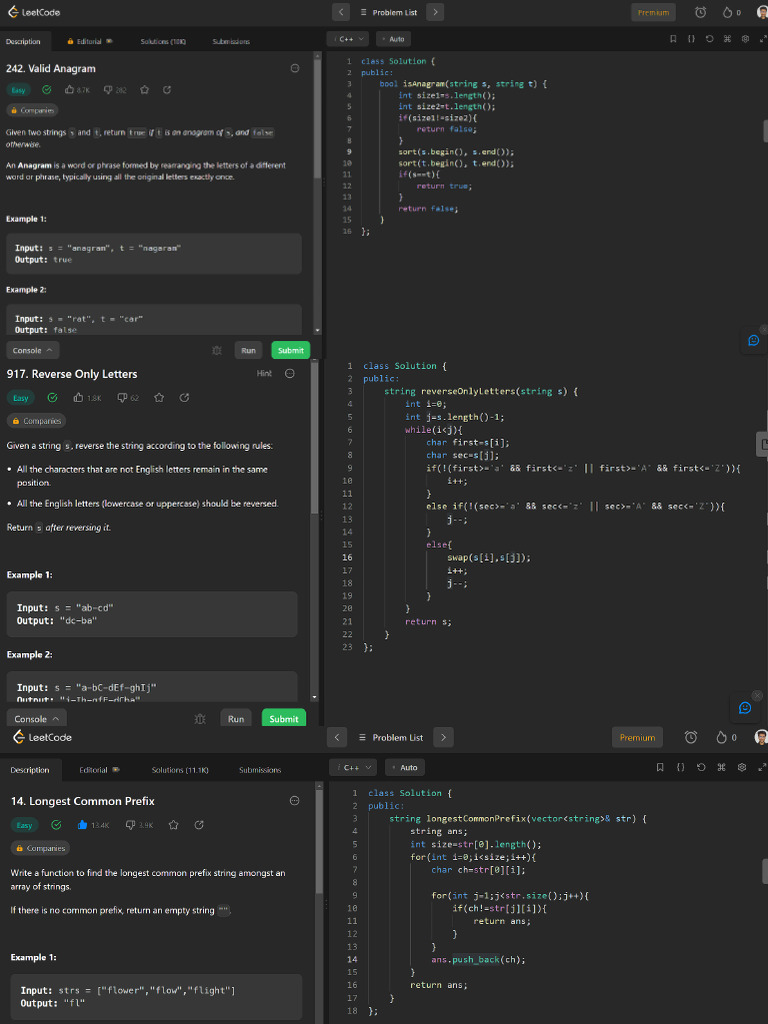Submit the Valid Anagram solution
768x1024 pixels.
(291, 351)
